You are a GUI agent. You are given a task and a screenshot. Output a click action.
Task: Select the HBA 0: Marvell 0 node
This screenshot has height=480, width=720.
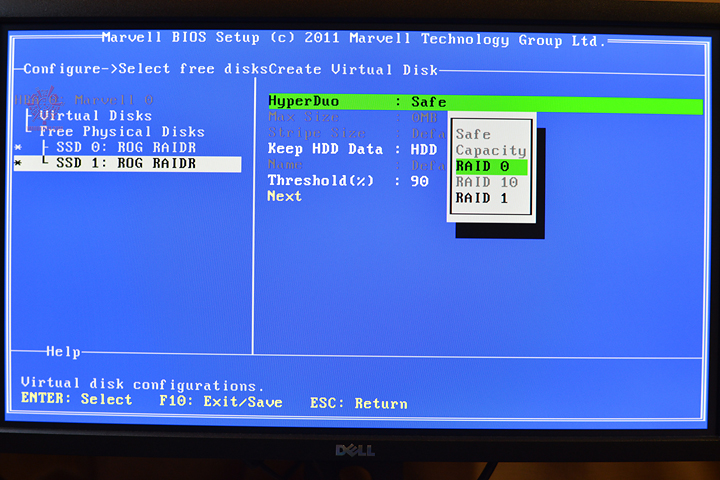[84, 100]
